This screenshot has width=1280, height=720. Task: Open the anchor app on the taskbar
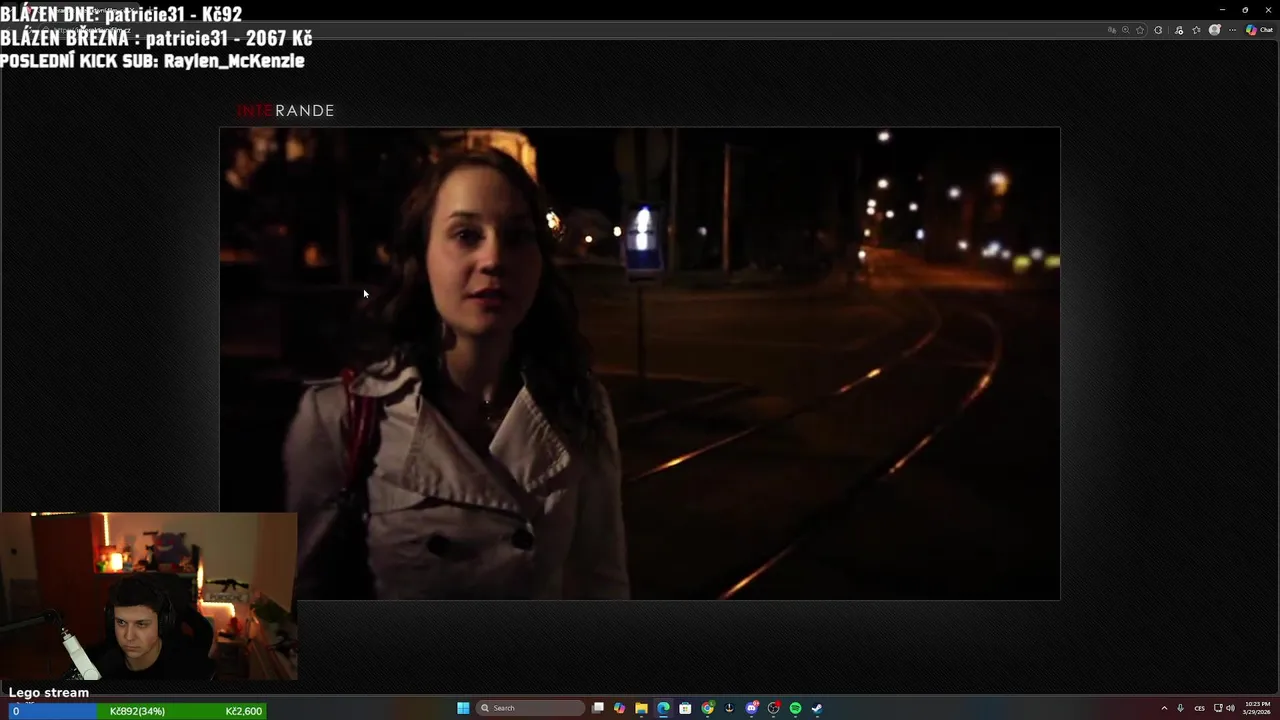pyautogui.click(x=729, y=708)
